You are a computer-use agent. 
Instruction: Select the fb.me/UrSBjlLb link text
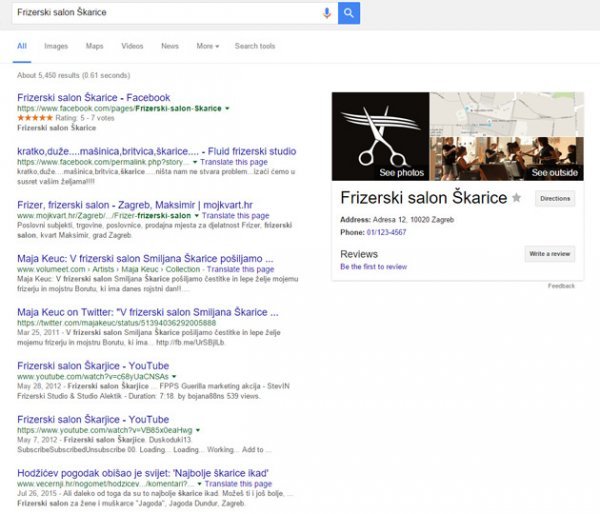pos(190,342)
